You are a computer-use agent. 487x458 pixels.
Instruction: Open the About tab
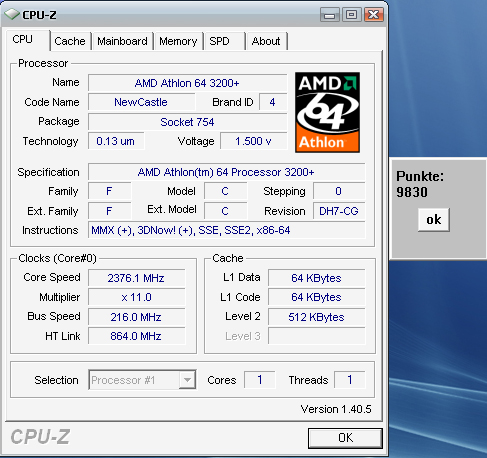267,41
